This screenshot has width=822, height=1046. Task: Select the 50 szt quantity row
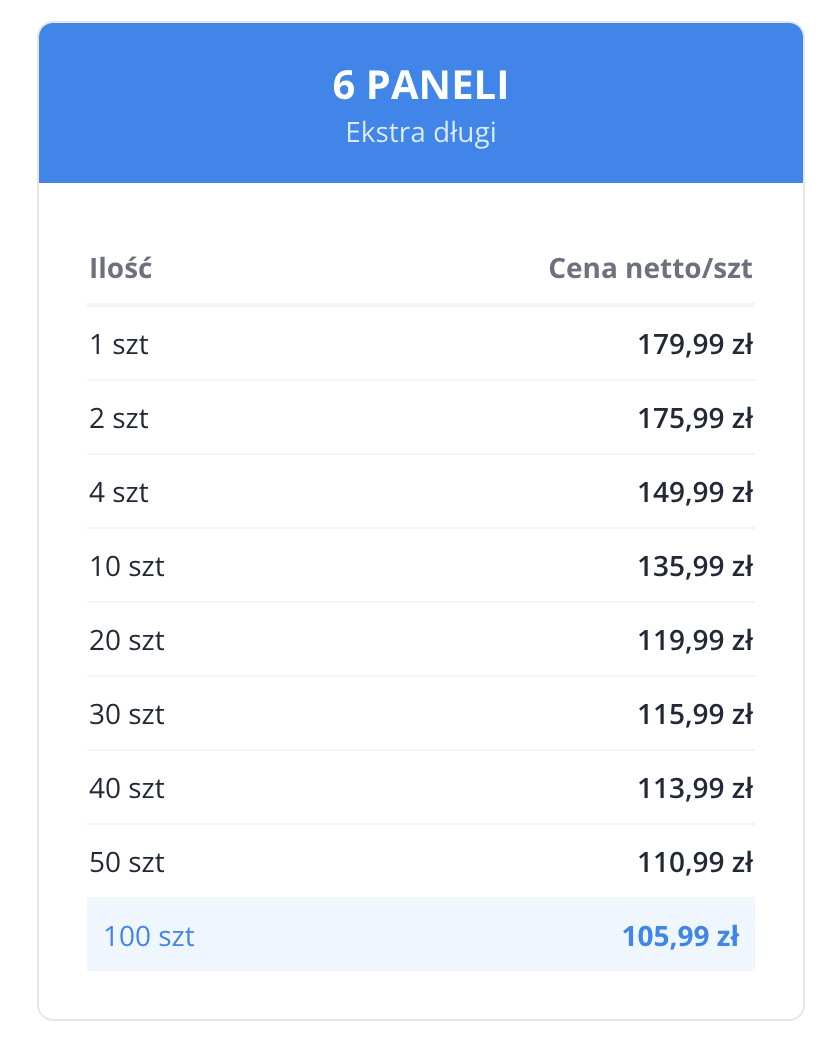pyautogui.click(x=127, y=863)
